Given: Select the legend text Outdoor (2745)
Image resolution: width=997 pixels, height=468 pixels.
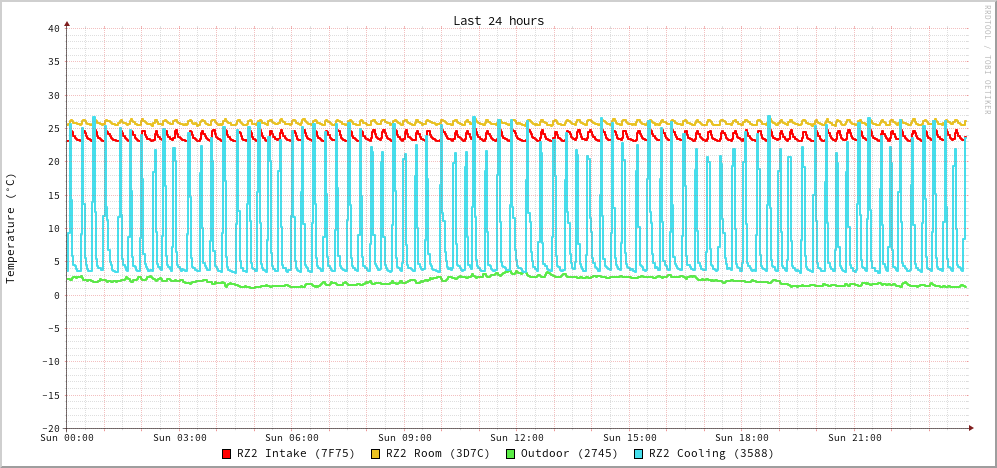Looking at the screenshot, I should click(x=569, y=454).
